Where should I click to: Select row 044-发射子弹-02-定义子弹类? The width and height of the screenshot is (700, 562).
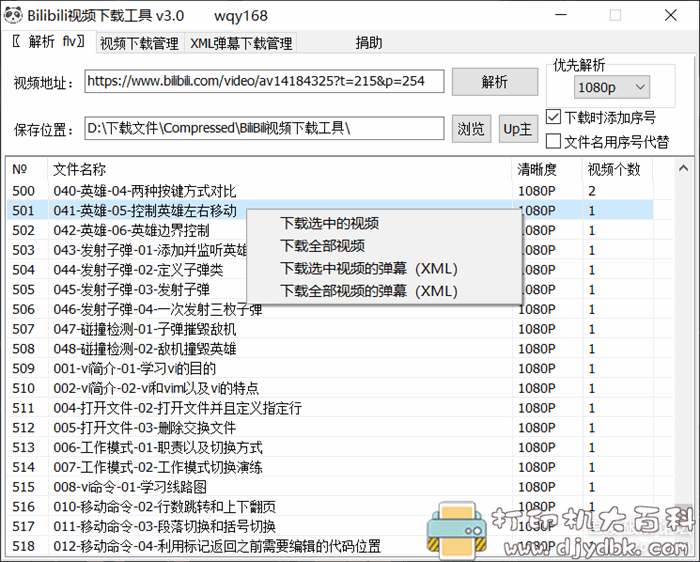click(x=330, y=270)
